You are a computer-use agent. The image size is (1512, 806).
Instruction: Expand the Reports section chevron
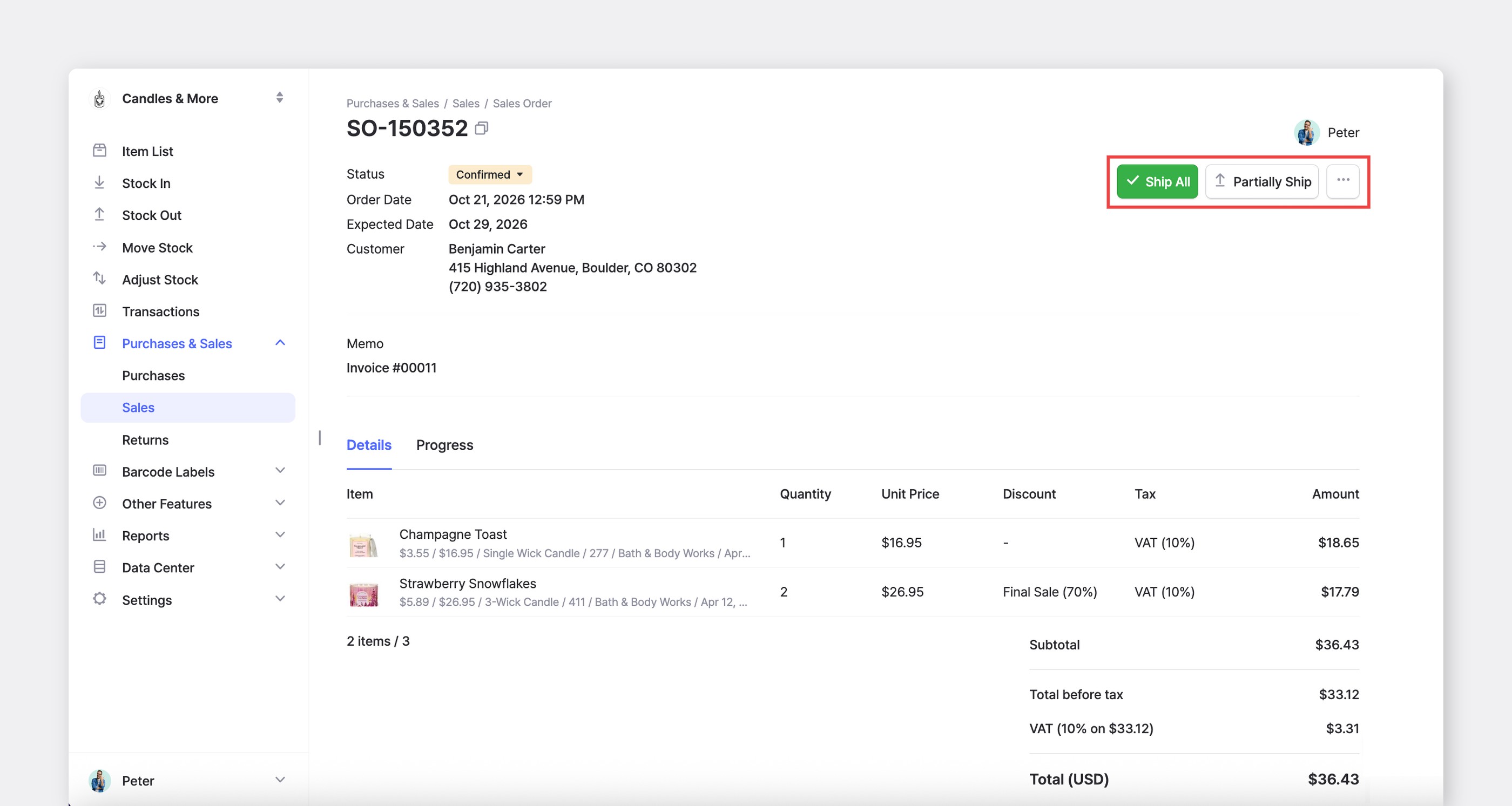point(280,534)
